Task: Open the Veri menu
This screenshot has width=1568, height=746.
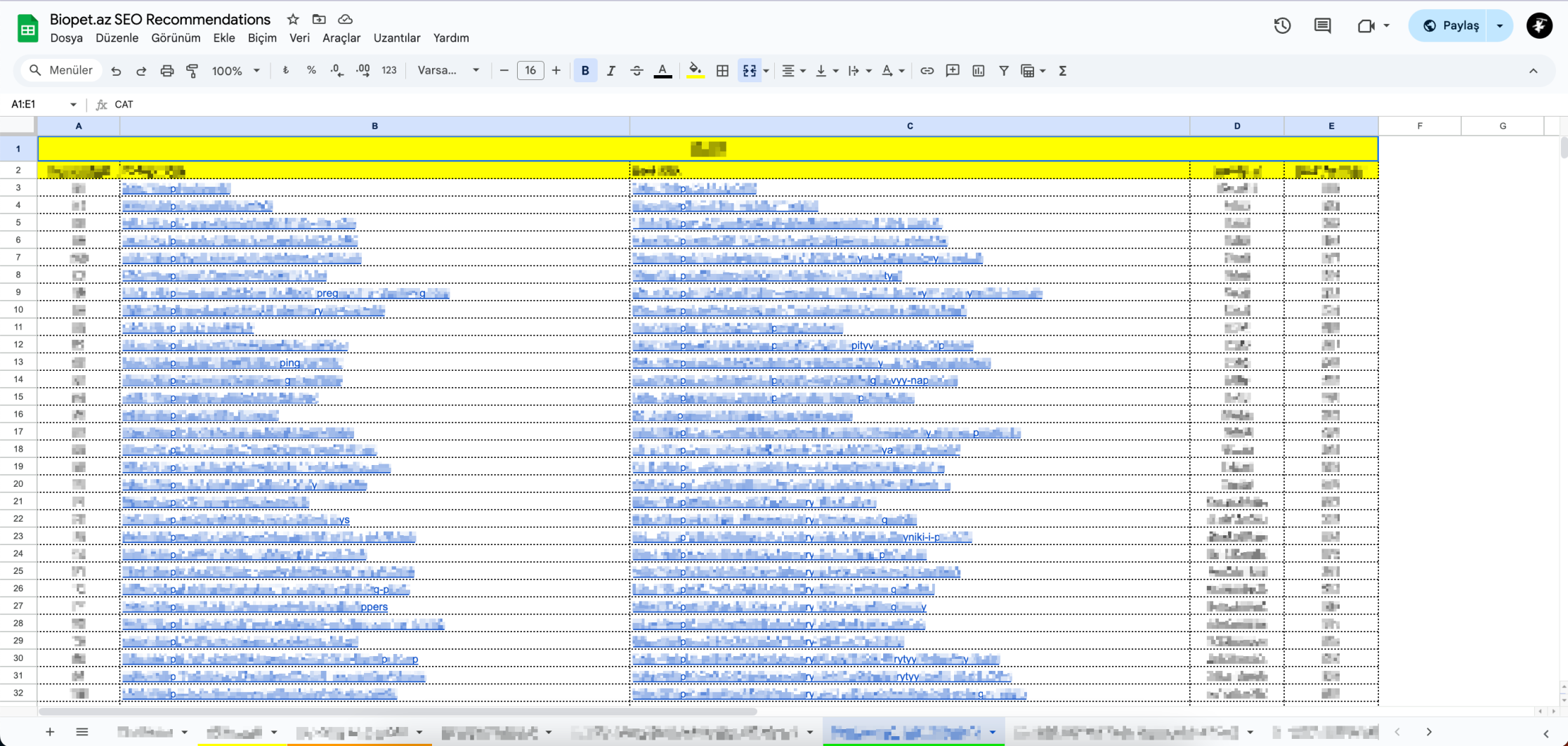Action: [x=299, y=38]
